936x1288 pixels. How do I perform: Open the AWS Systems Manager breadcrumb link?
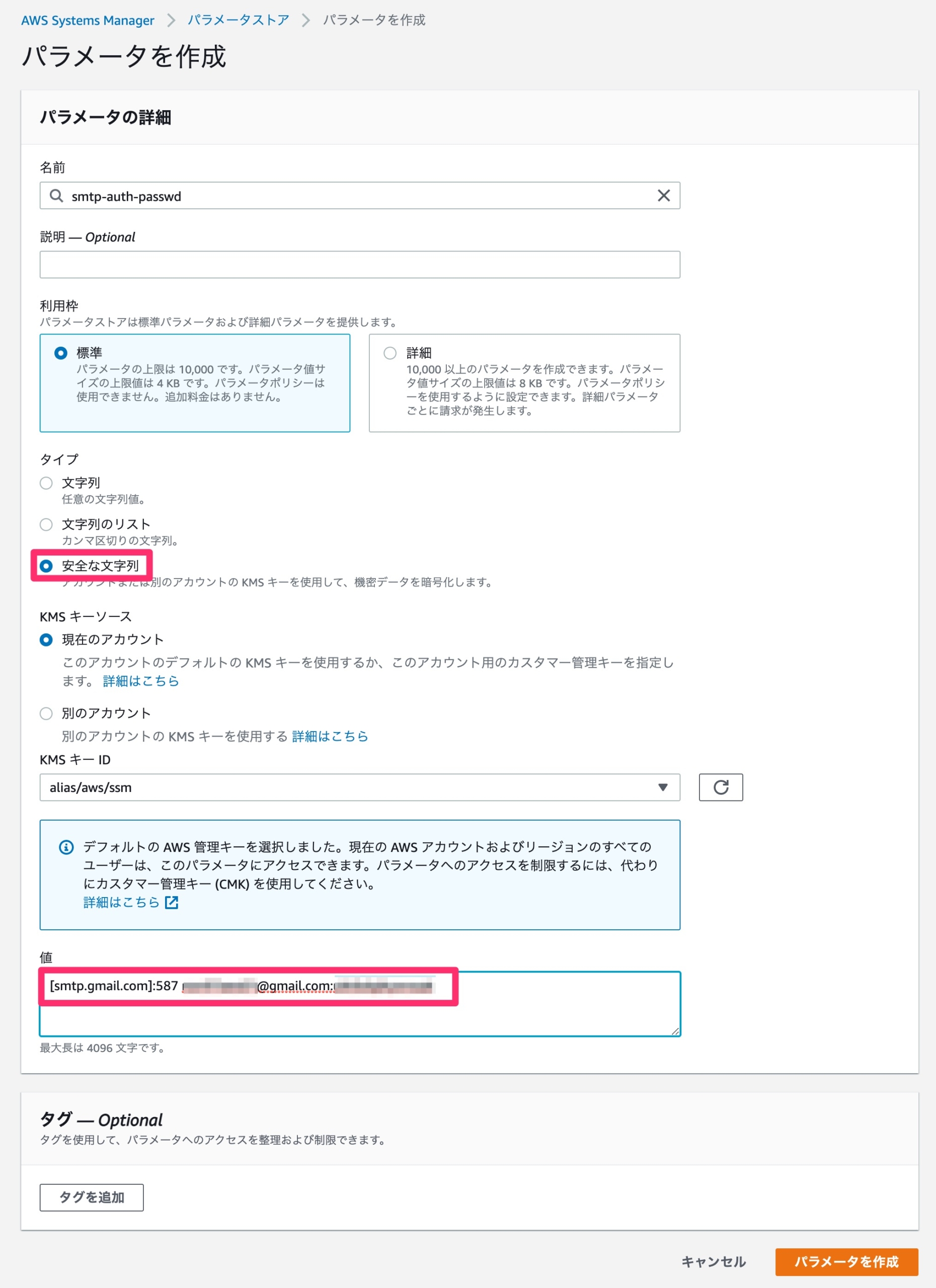88,20
